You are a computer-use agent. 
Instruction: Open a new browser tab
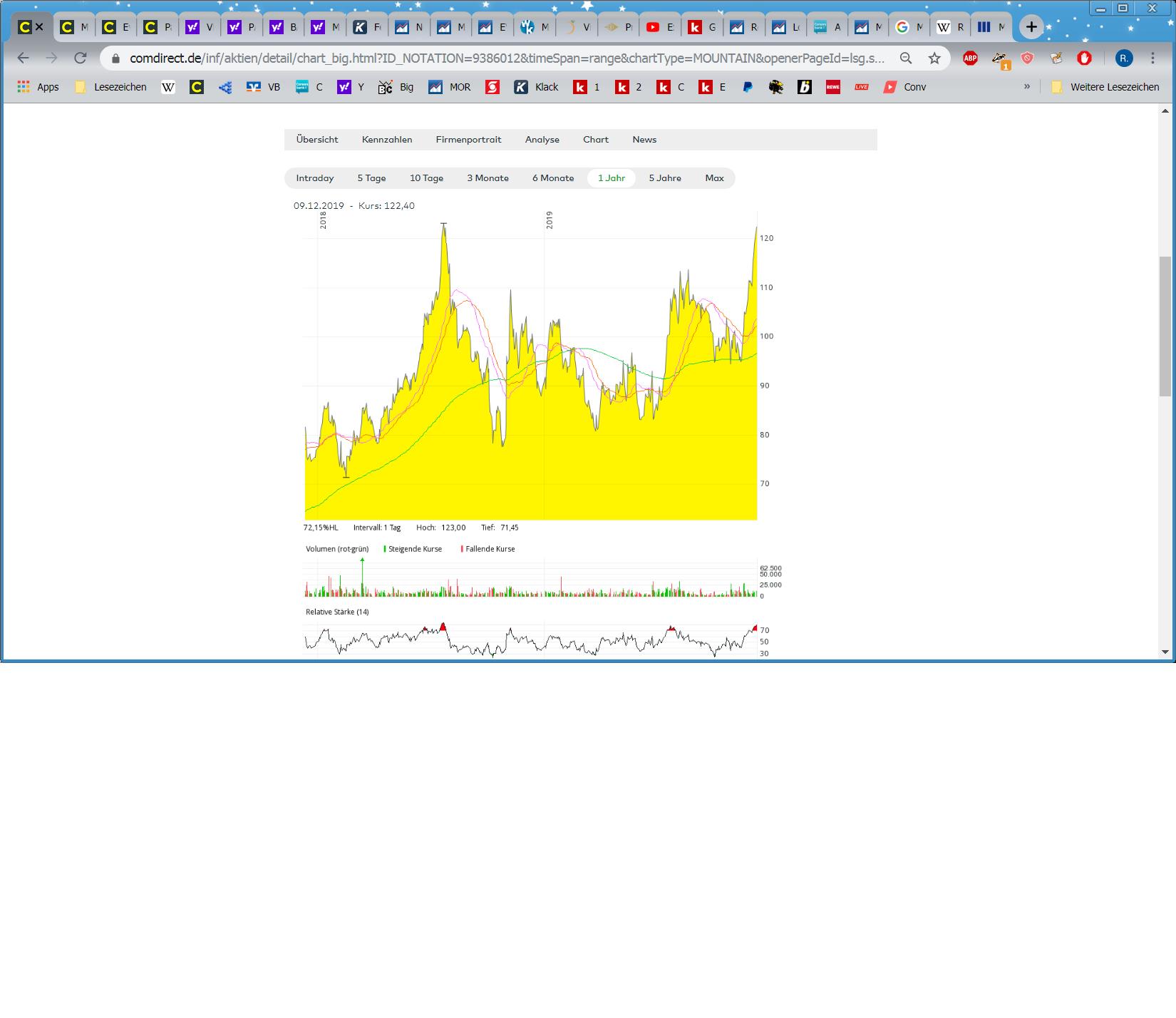pos(1031,27)
